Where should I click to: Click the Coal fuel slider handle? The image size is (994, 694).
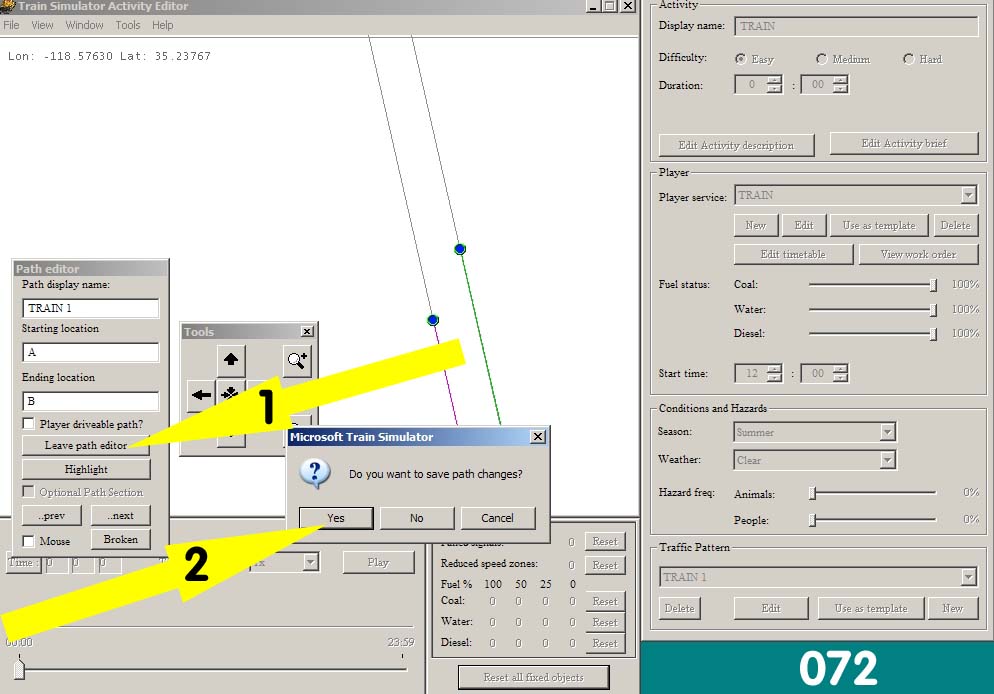click(x=933, y=285)
